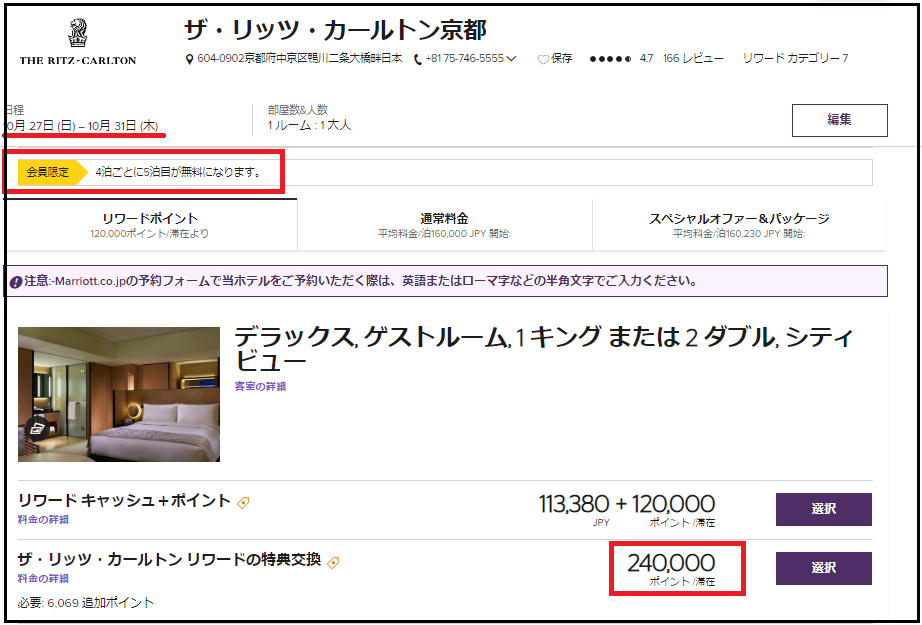This screenshot has width=922, height=625.
Task: Click the リワード カテゴリー 7 text
Action: click(795, 59)
